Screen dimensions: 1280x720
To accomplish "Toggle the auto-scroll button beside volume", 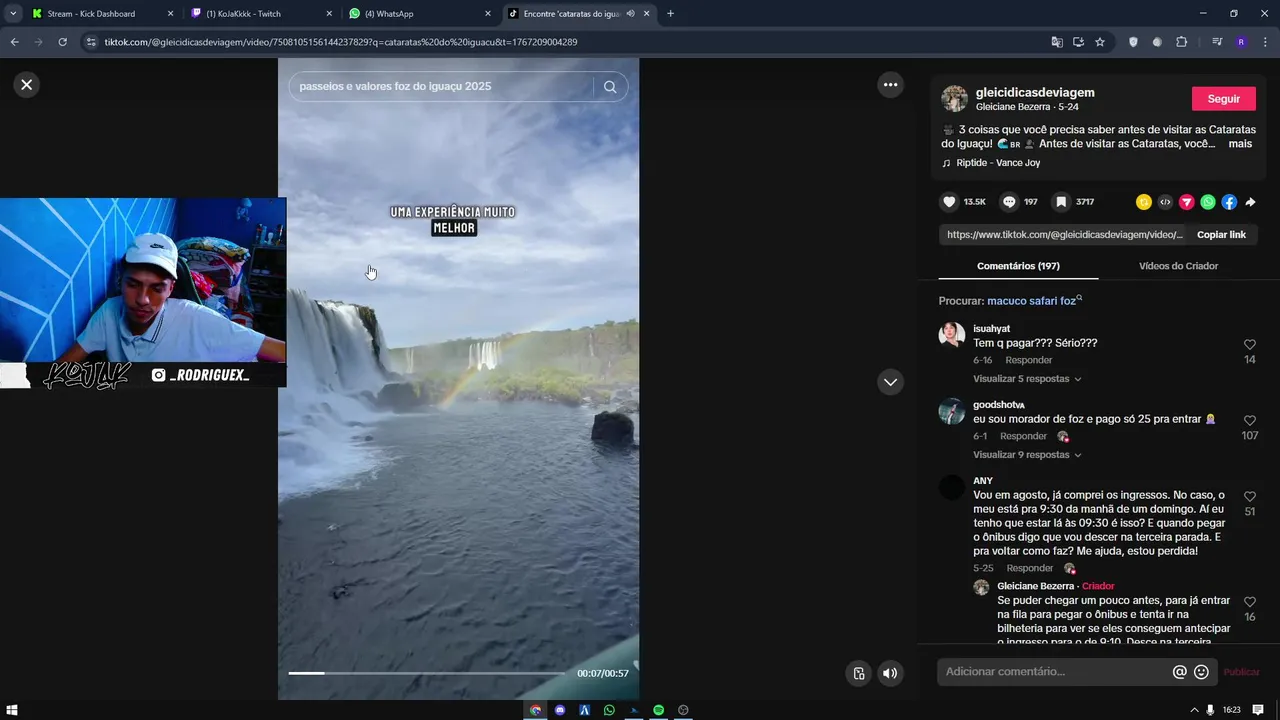I will pyautogui.click(x=858, y=673).
